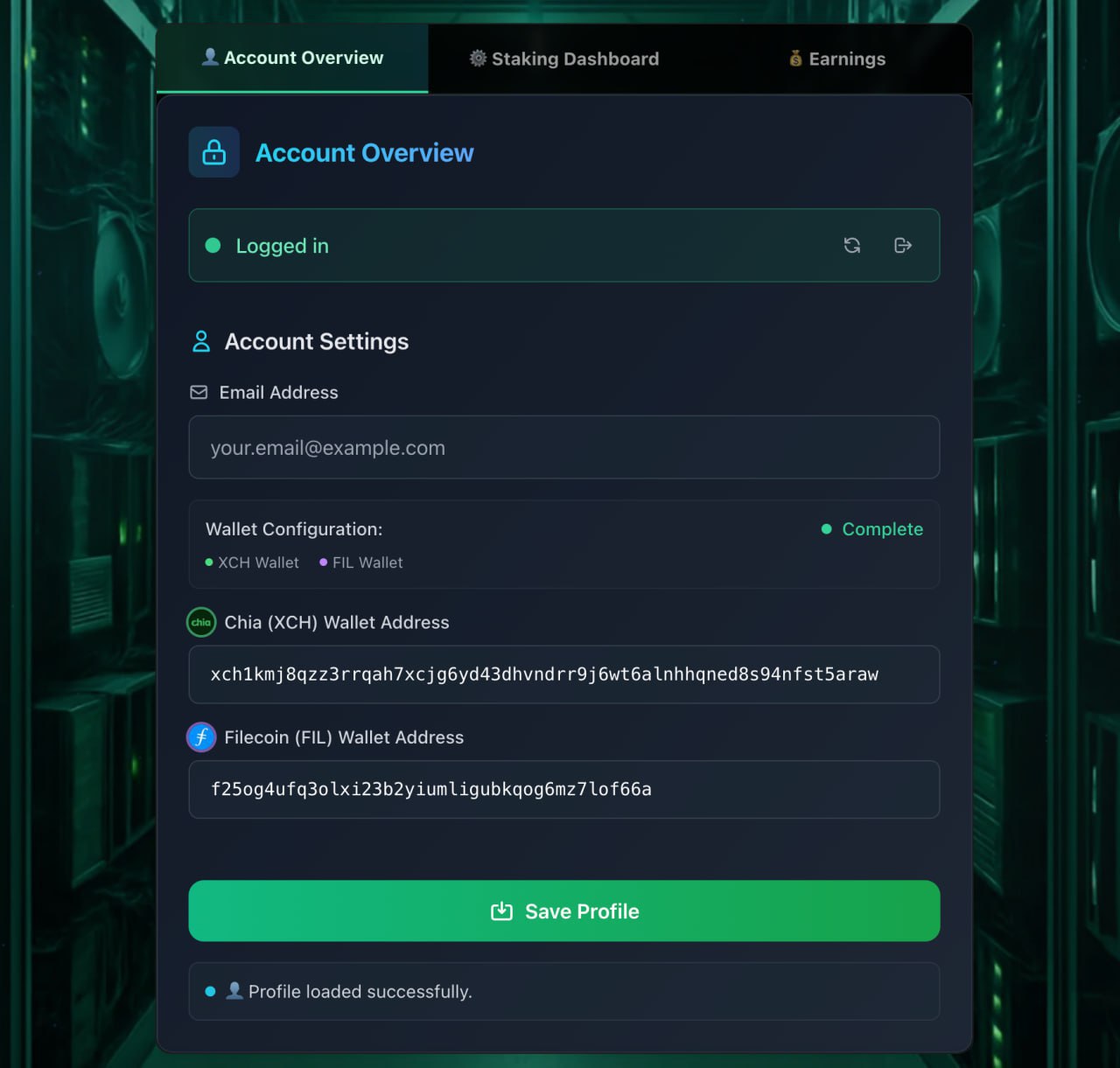
Task: Focus the Chia XCH wallet address field
Action: coord(564,674)
